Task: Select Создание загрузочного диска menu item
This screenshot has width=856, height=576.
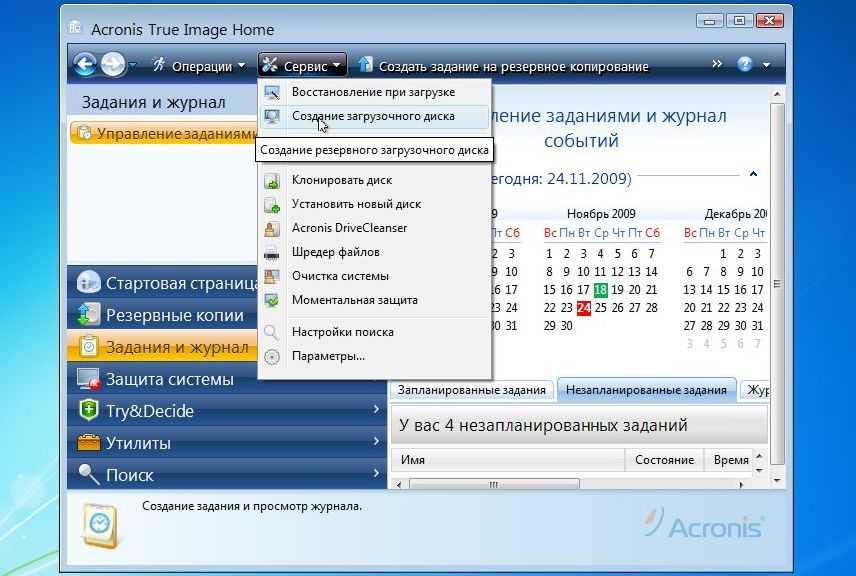Action: point(372,116)
